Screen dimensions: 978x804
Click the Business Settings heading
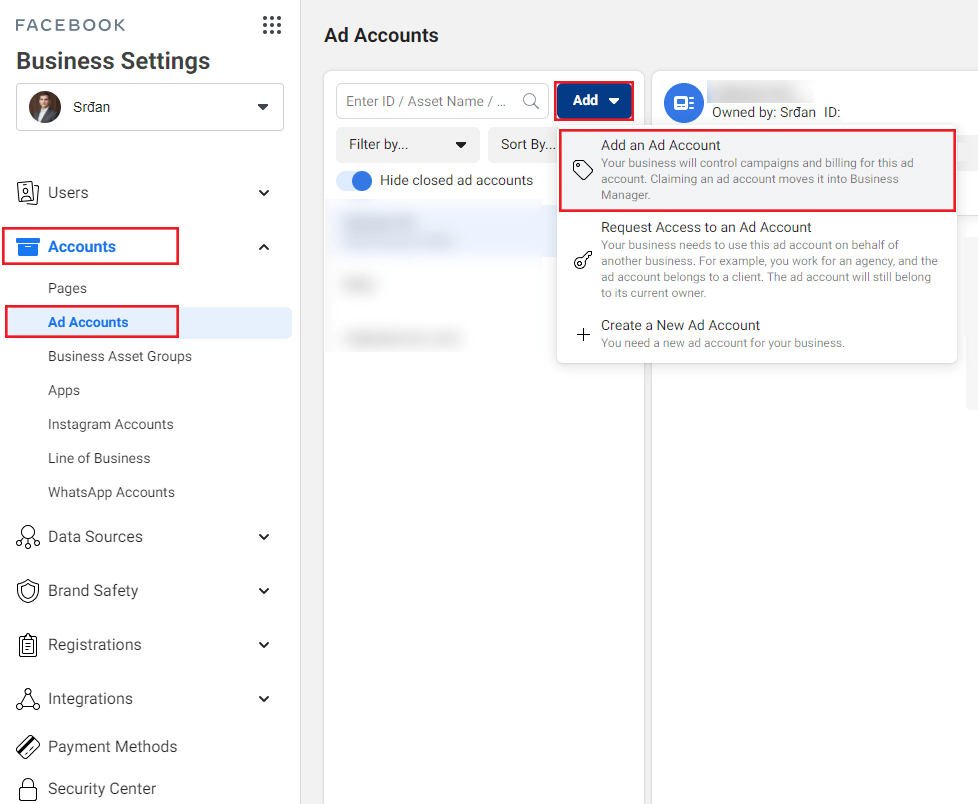[x=113, y=61]
